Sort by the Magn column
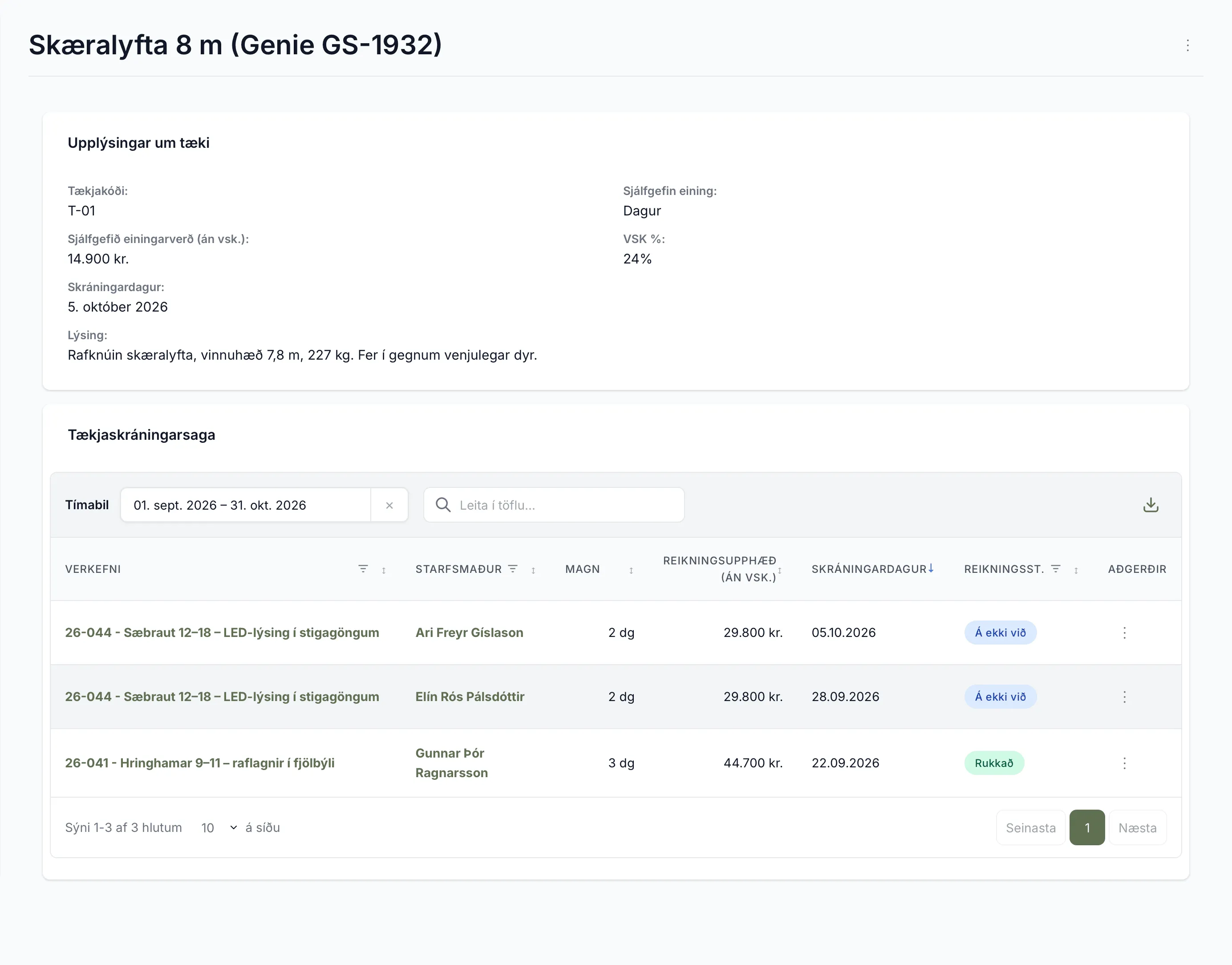This screenshot has width=1232, height=965. coord(631,570)
